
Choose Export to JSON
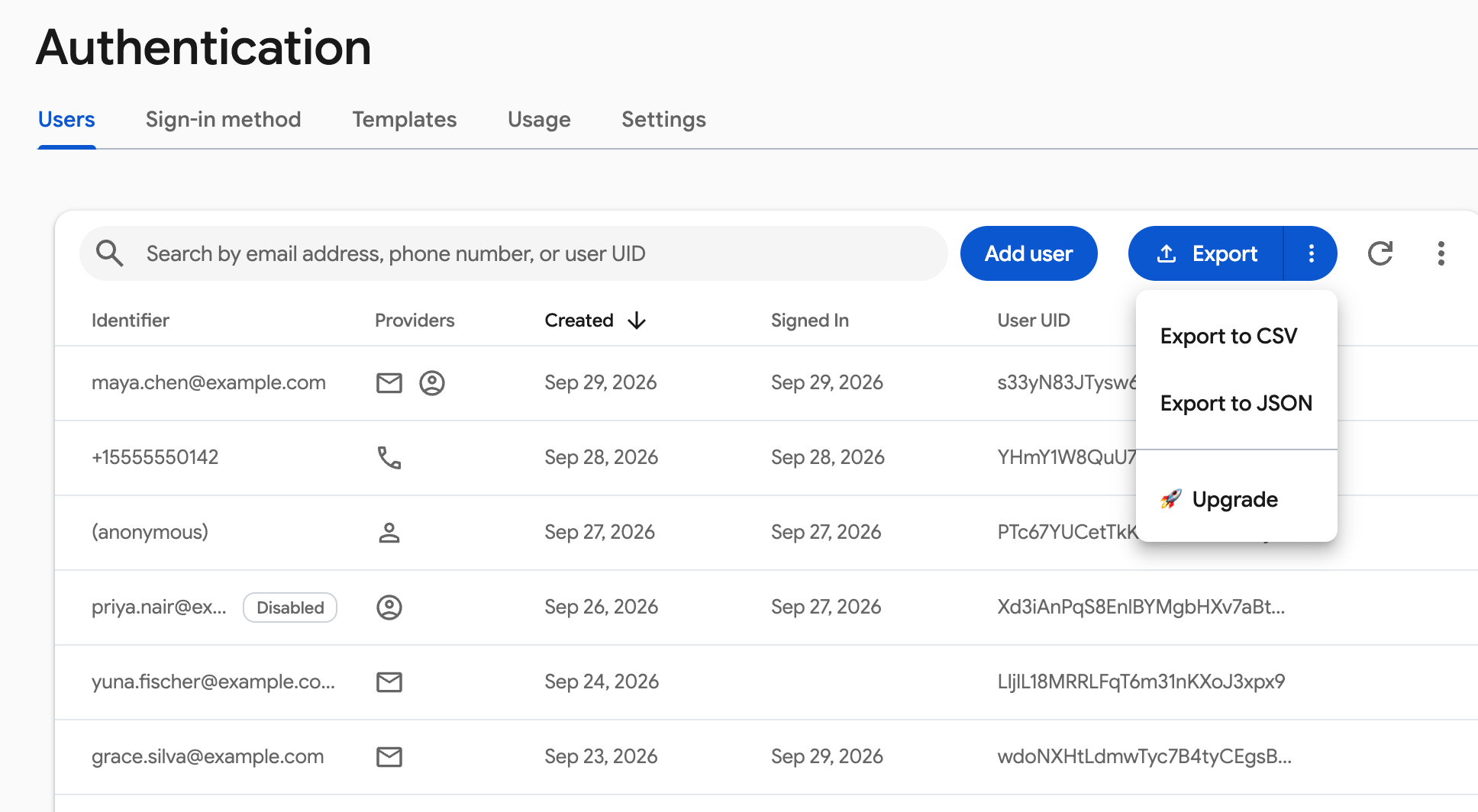(1237, 403)
